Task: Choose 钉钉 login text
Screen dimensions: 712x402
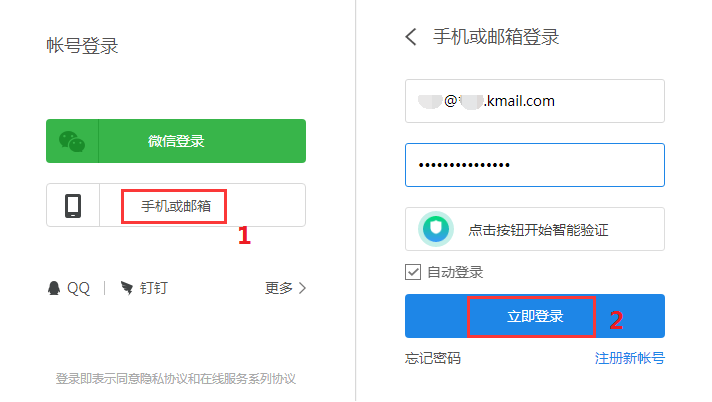Action: [x=154, y=288]
